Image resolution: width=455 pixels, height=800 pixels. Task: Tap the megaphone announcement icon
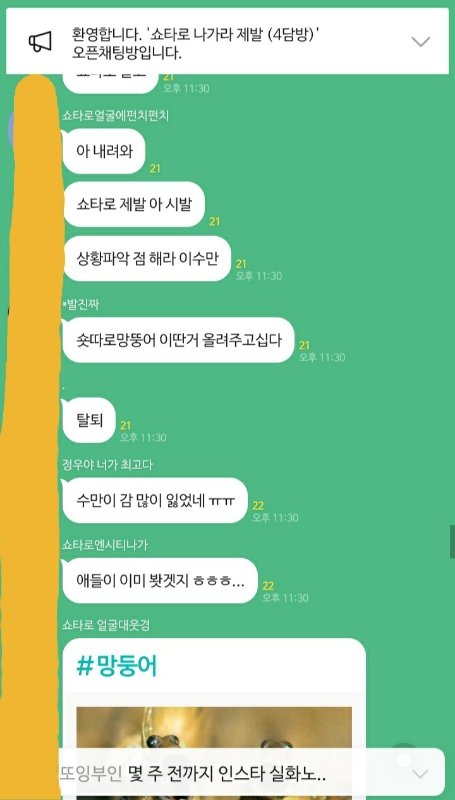tap(40, 42)
